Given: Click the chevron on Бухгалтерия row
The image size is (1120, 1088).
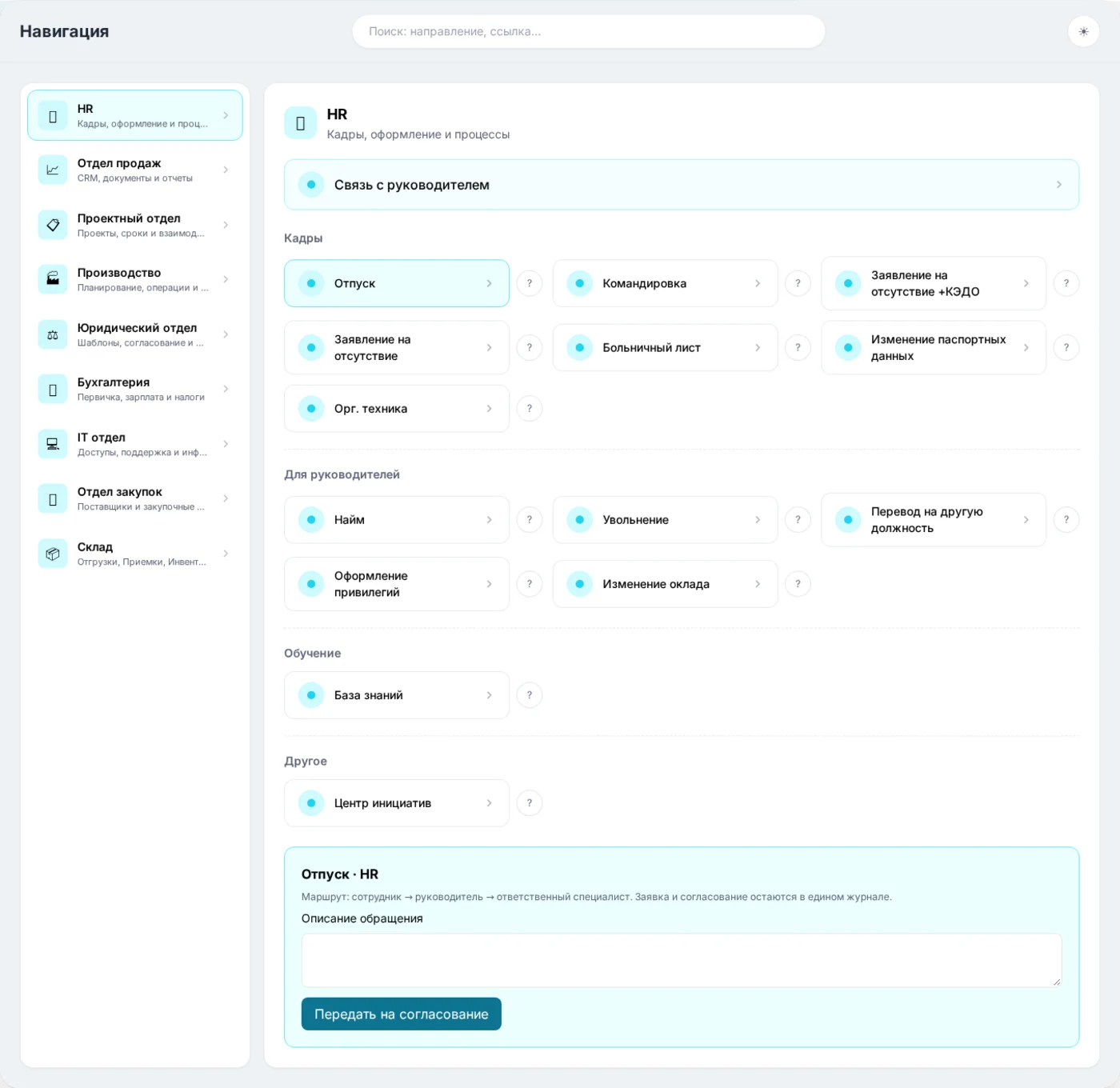Looking at the screenshot, I should tap(226, 389).
